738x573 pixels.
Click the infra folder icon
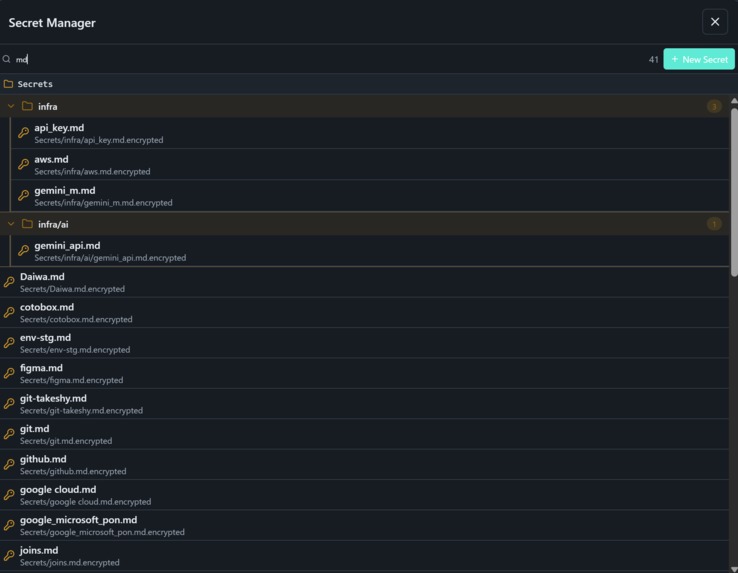[x=27, y=106]
